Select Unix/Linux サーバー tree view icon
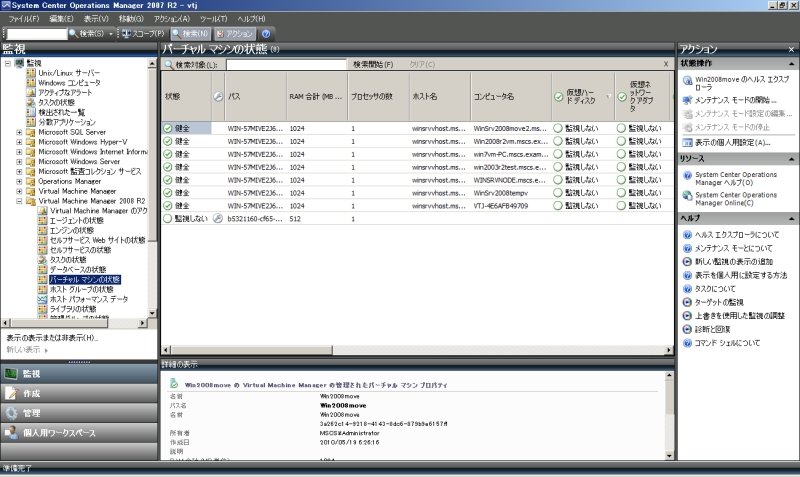The image size is (800, 477). coord(31,73)
